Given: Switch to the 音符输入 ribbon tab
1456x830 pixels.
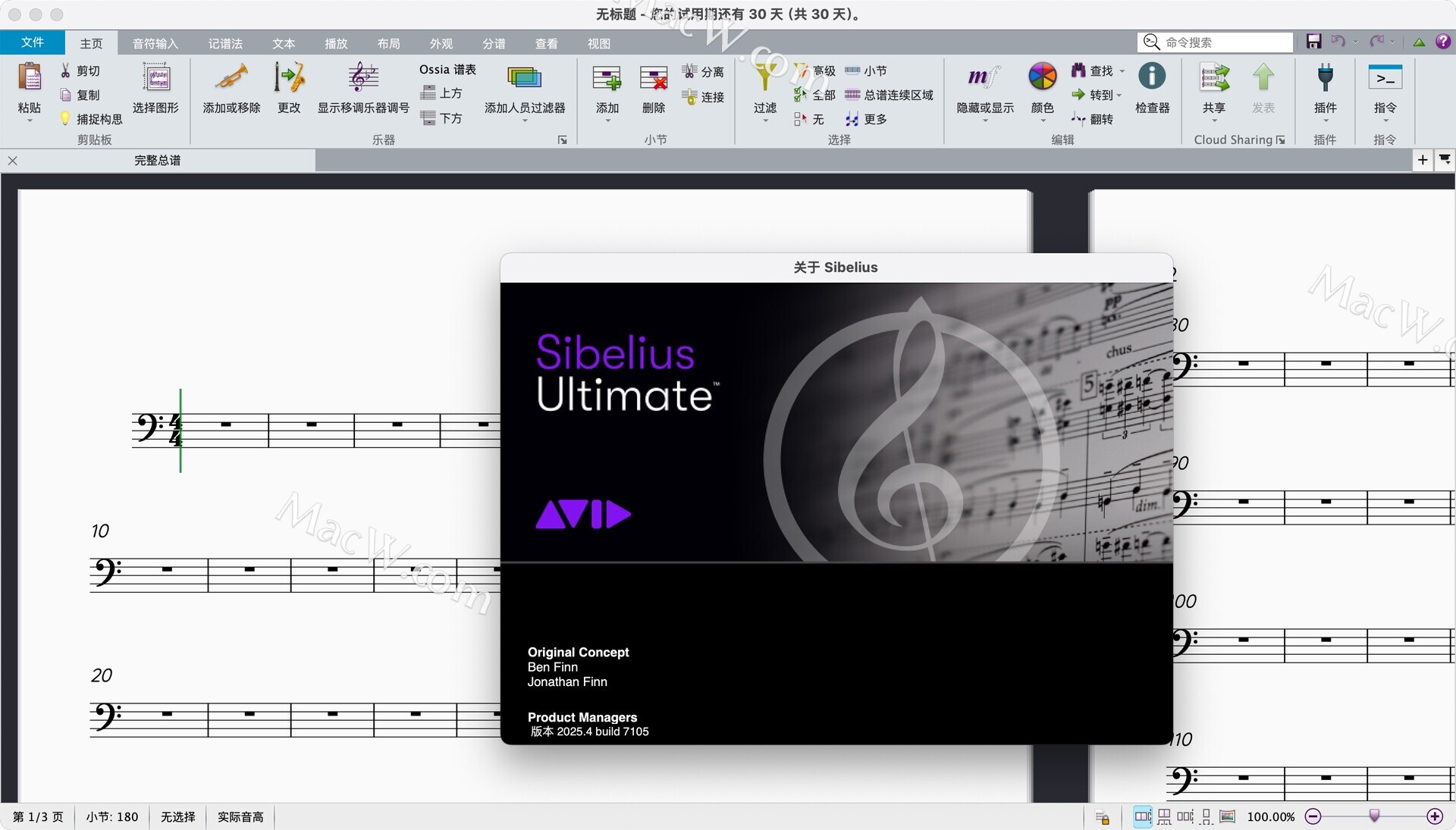Looking at the screenshot, I should pyautogui.click(x=155, y=43).
